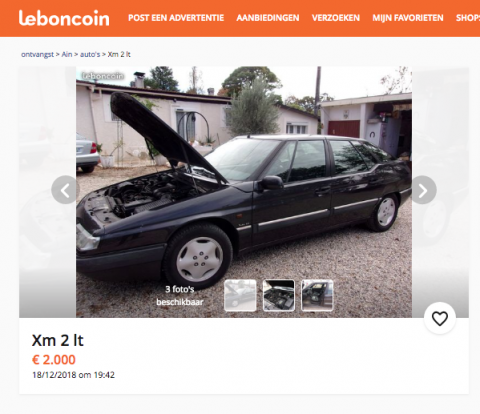Click the ontvangst breadcrumb link
This screenshot has width=480, height=414.
tap(37, 54)
